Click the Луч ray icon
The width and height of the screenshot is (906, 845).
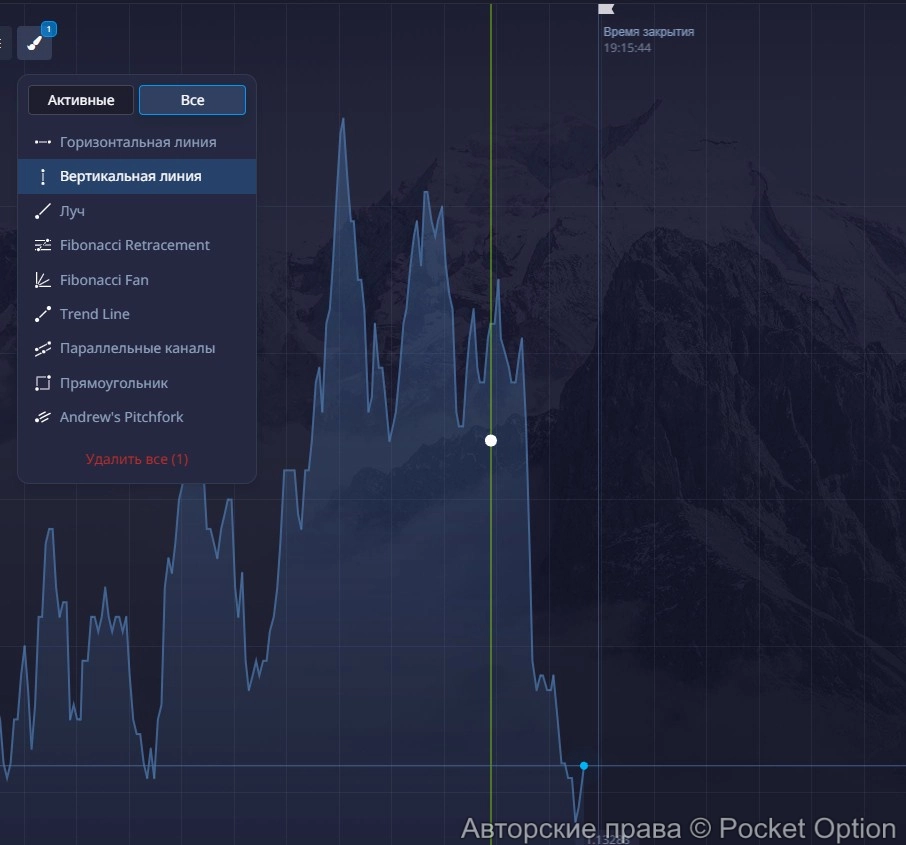(42, 212)
